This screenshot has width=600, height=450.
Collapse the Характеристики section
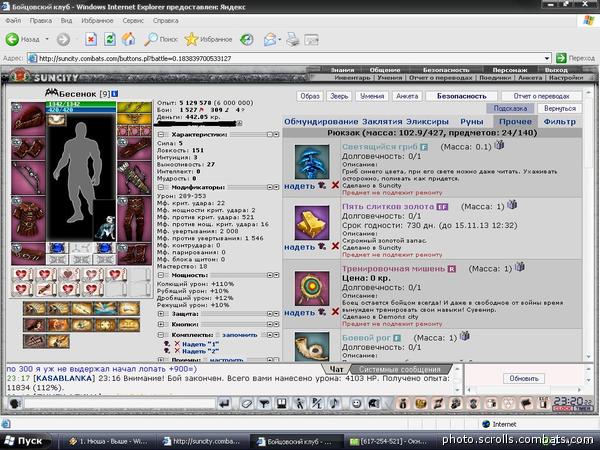pyautogui.click(x=161, y=135)
